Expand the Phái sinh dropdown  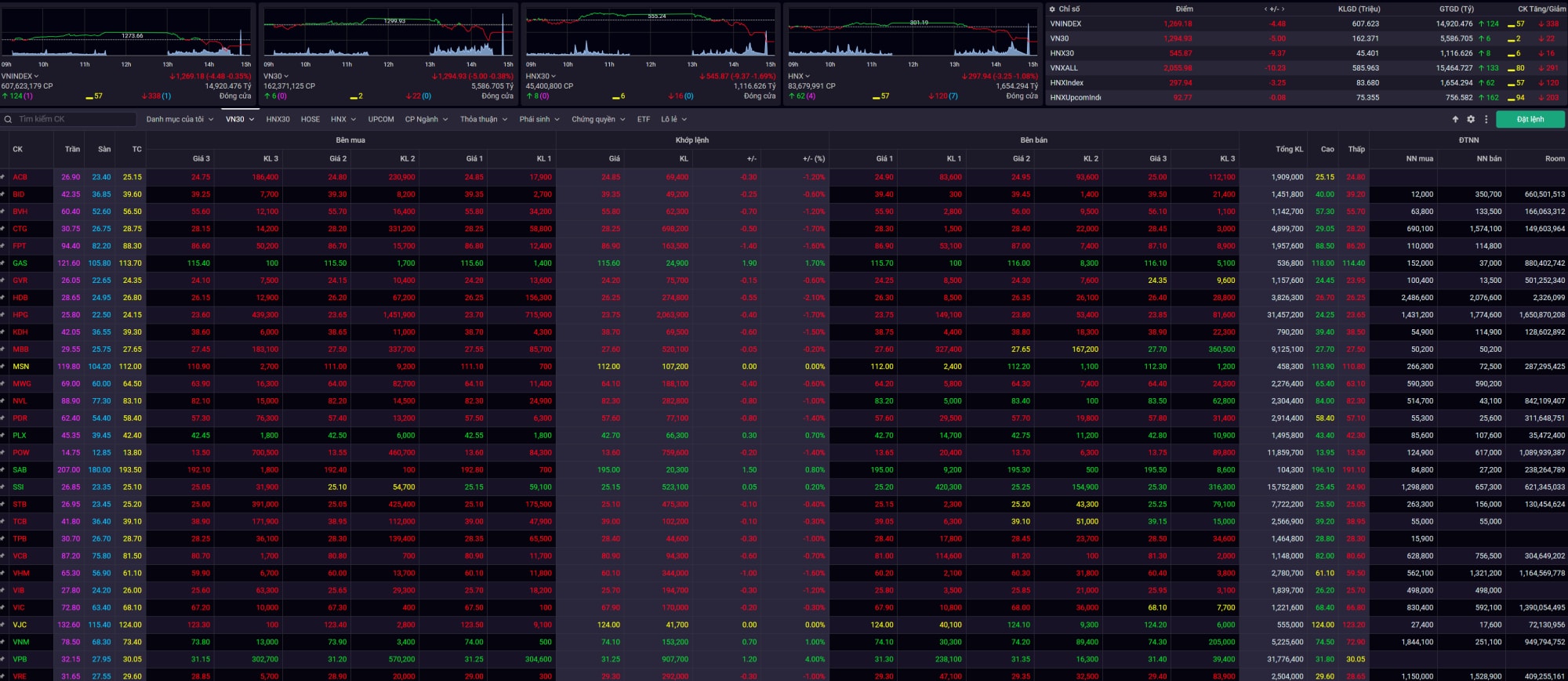(x=539, y=119)
